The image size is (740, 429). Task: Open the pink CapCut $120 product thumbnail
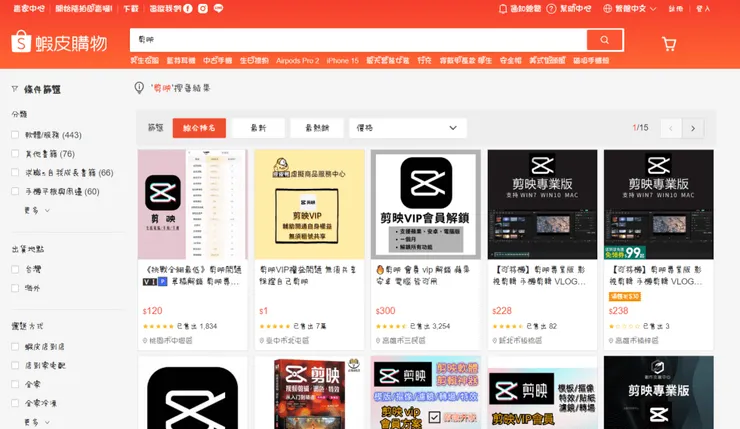(x=193, y=204)
